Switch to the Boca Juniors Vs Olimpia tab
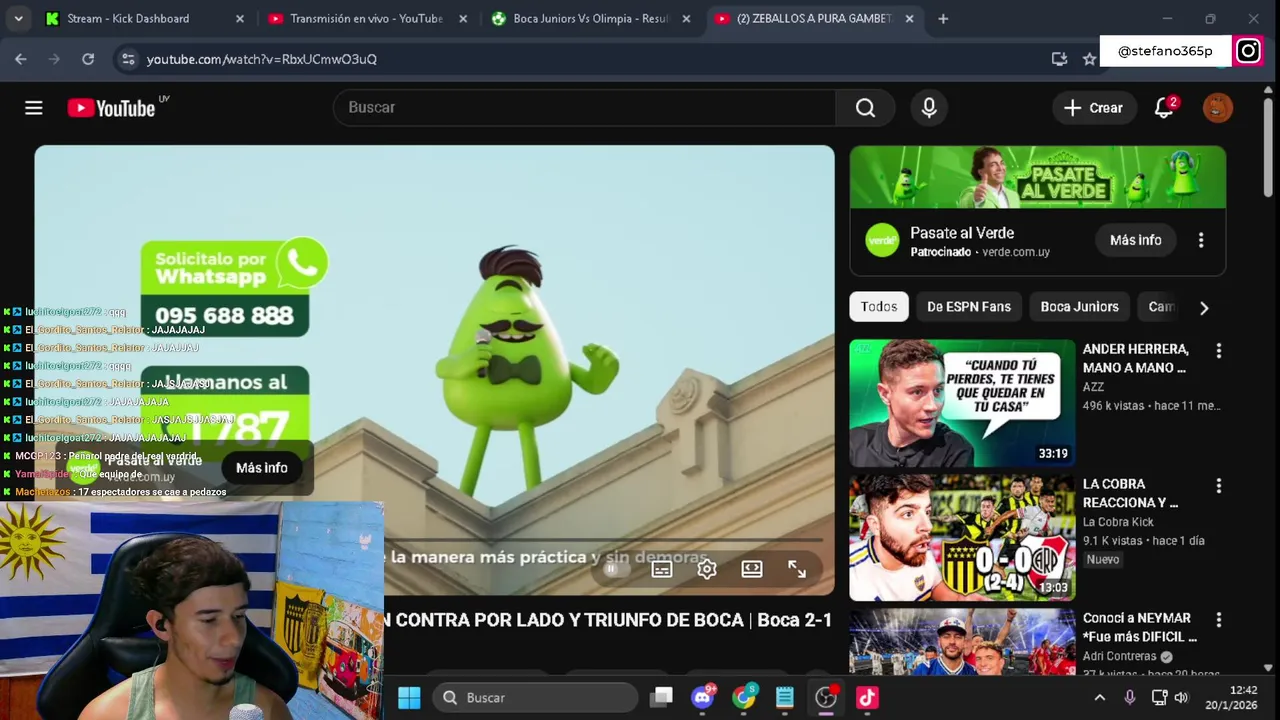Image resolution: width=1280 pixels, height=720 pixels. (x=588, y=18)
